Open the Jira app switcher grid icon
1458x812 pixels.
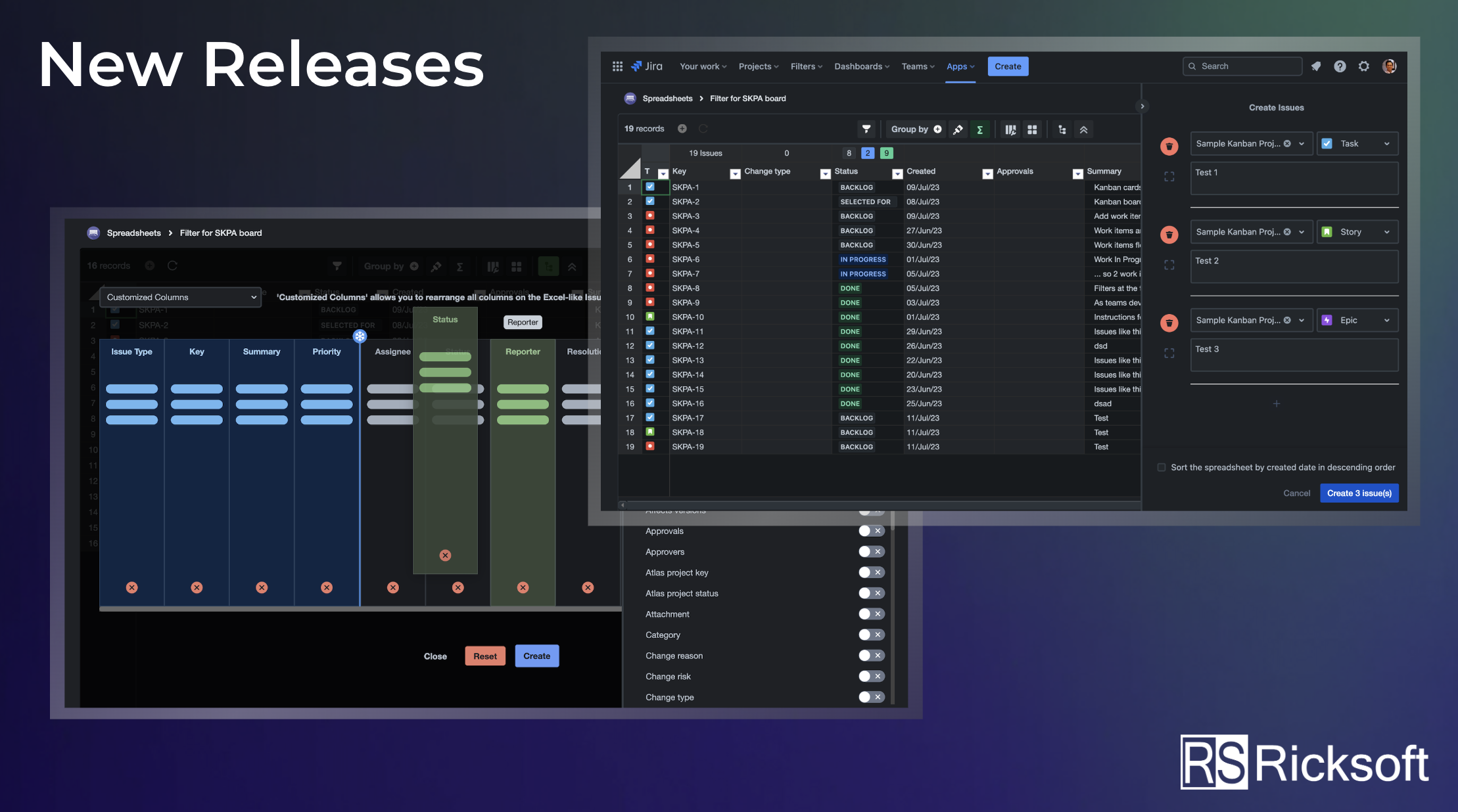point(617,66)
